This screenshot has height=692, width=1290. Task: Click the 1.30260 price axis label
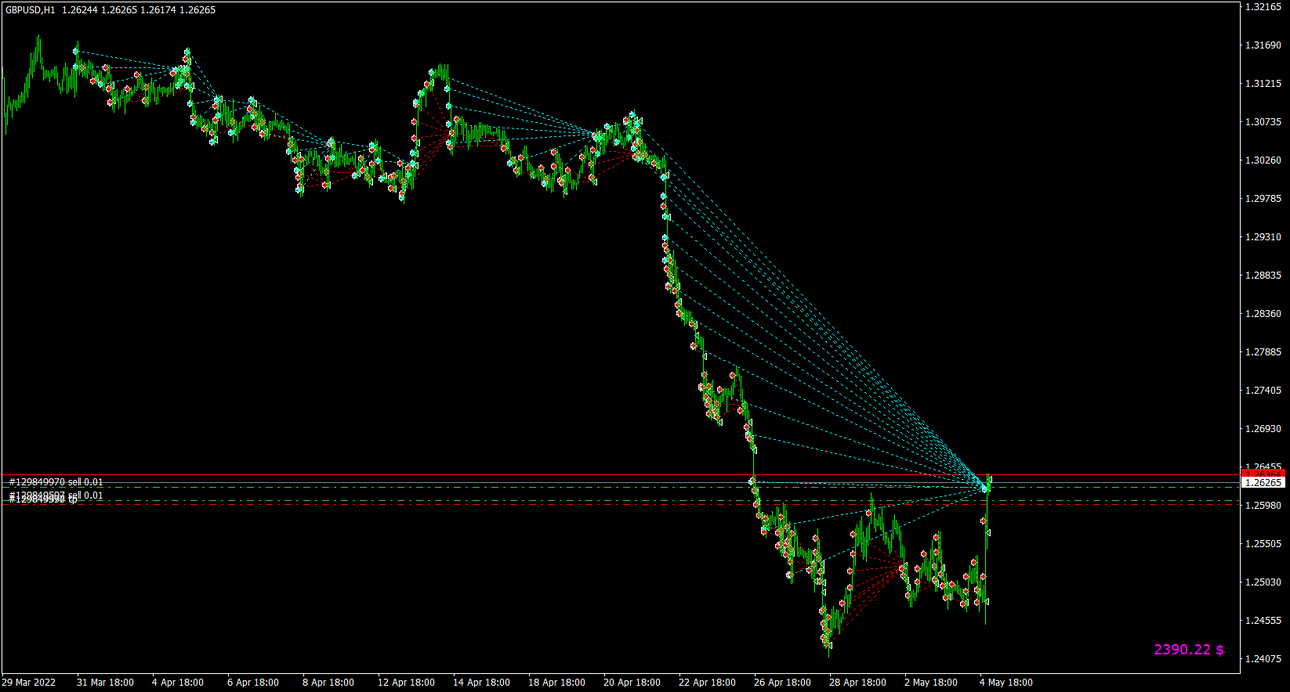pos(1263,160)
